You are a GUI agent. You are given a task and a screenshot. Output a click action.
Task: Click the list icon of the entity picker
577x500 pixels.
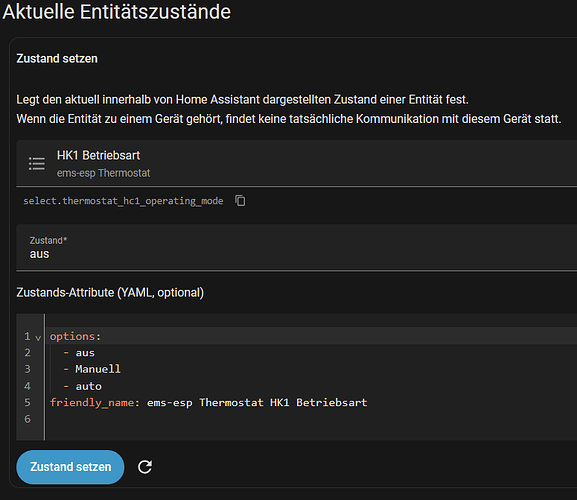(37, 164)
